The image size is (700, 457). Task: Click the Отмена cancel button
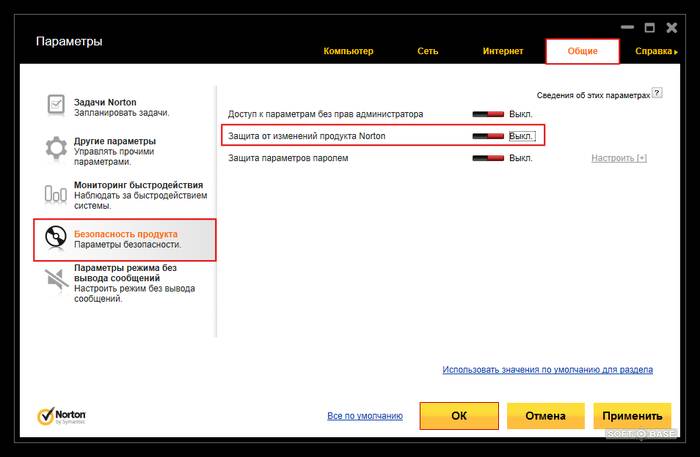pos(545,416)
